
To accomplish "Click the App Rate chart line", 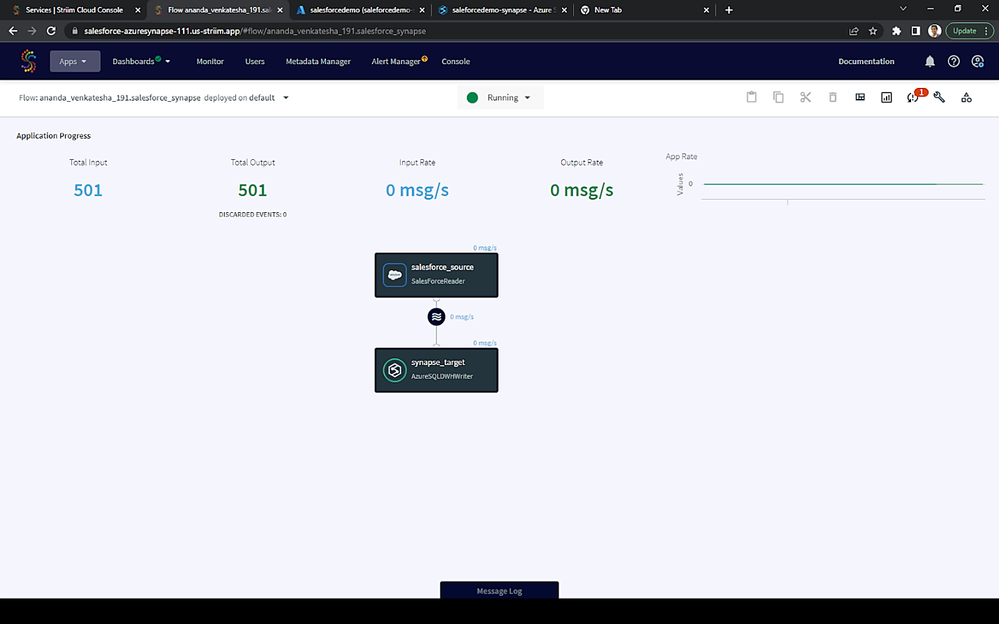I will (844, 184).
